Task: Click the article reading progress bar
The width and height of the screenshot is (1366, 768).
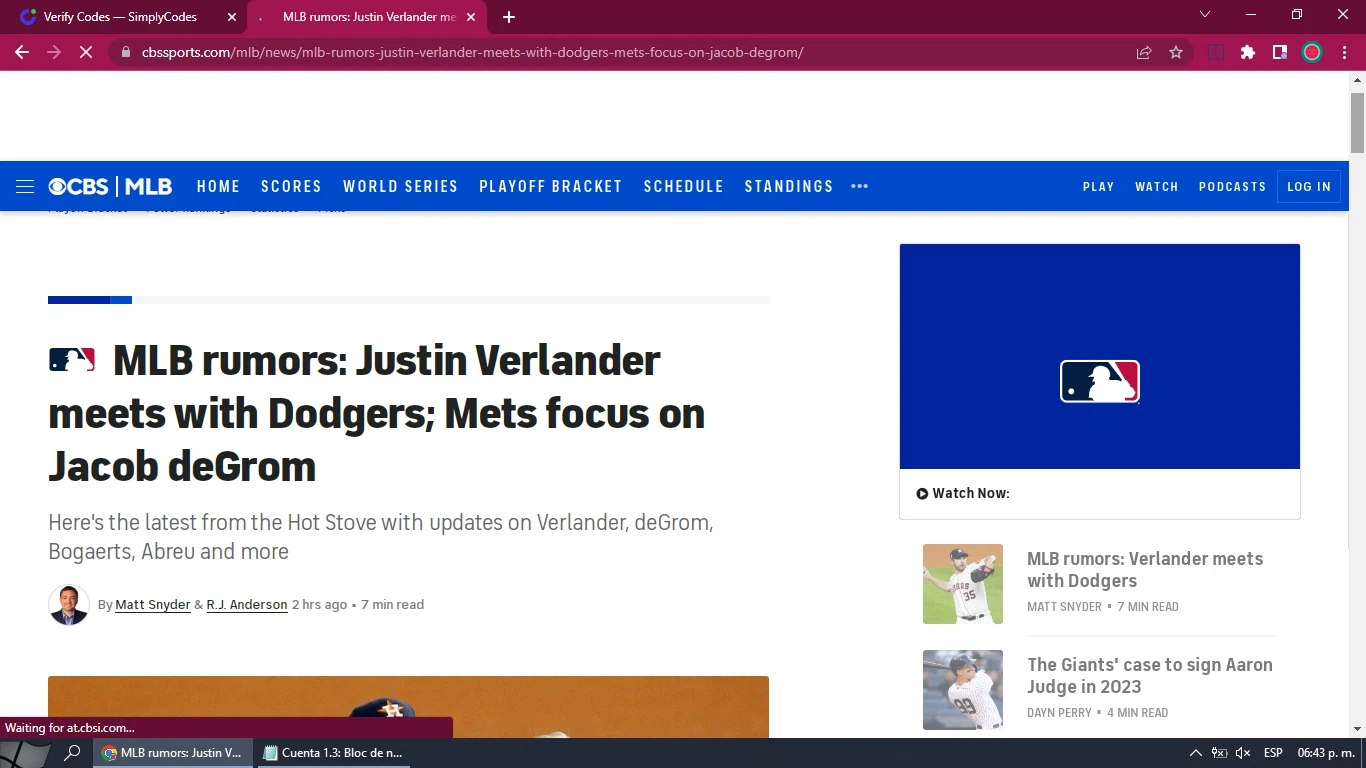Action: [x=408, y=300]
